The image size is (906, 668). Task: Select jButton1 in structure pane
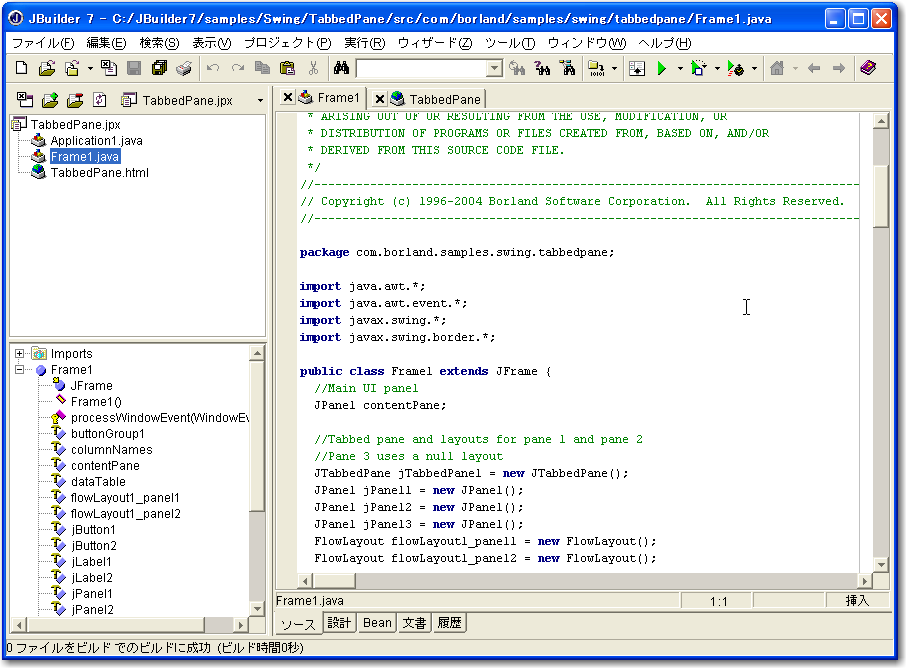[93, 530]
